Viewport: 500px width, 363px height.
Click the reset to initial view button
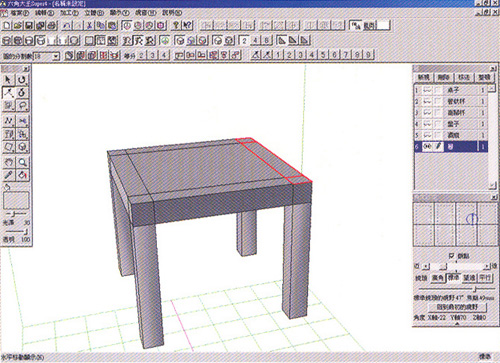pyautogui.click(x=457, y=306)
